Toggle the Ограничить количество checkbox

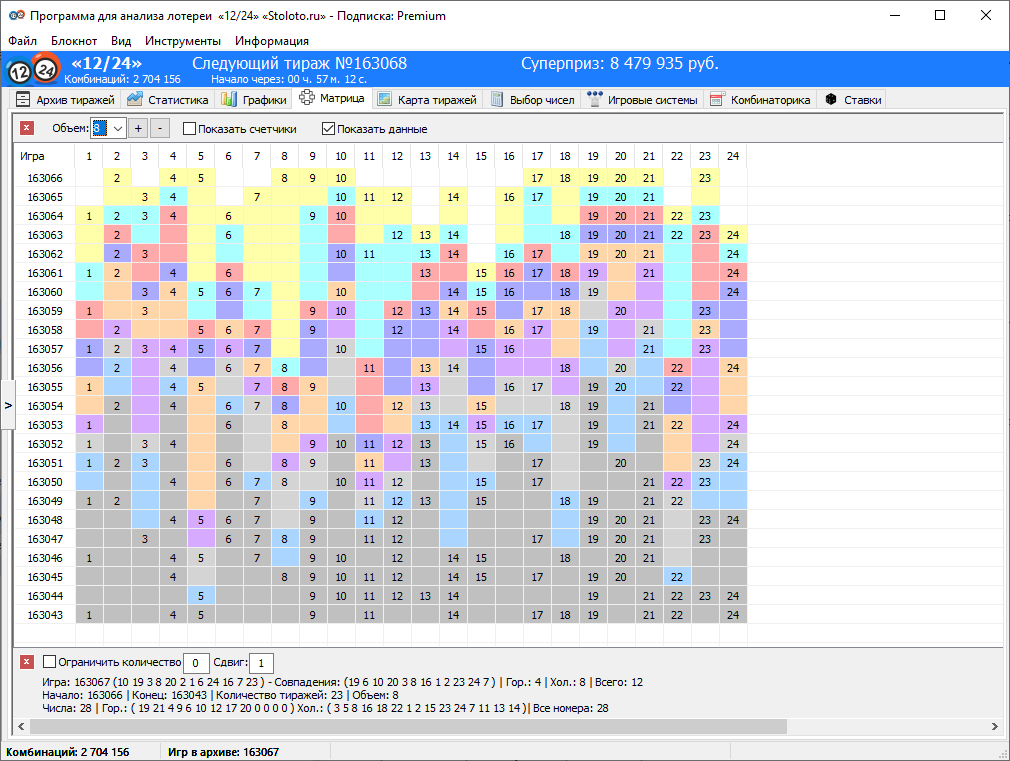[x=50, y=662]
